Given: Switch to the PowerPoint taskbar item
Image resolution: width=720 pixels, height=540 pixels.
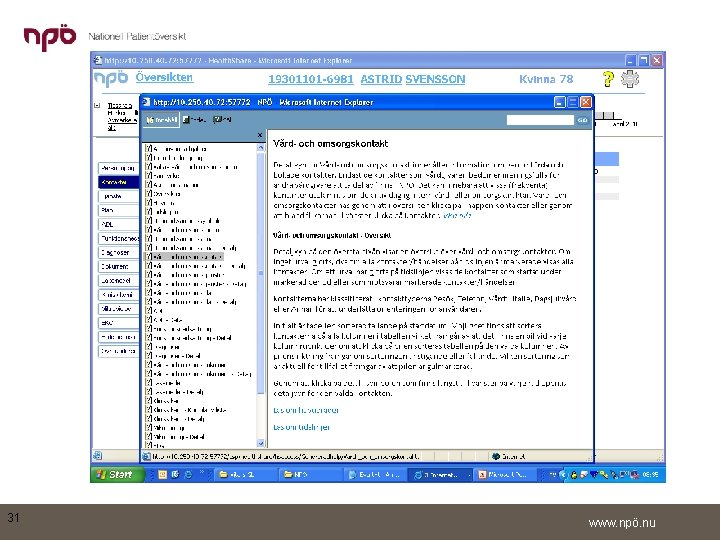Looking at the screenshot, I should pos(503,475).
